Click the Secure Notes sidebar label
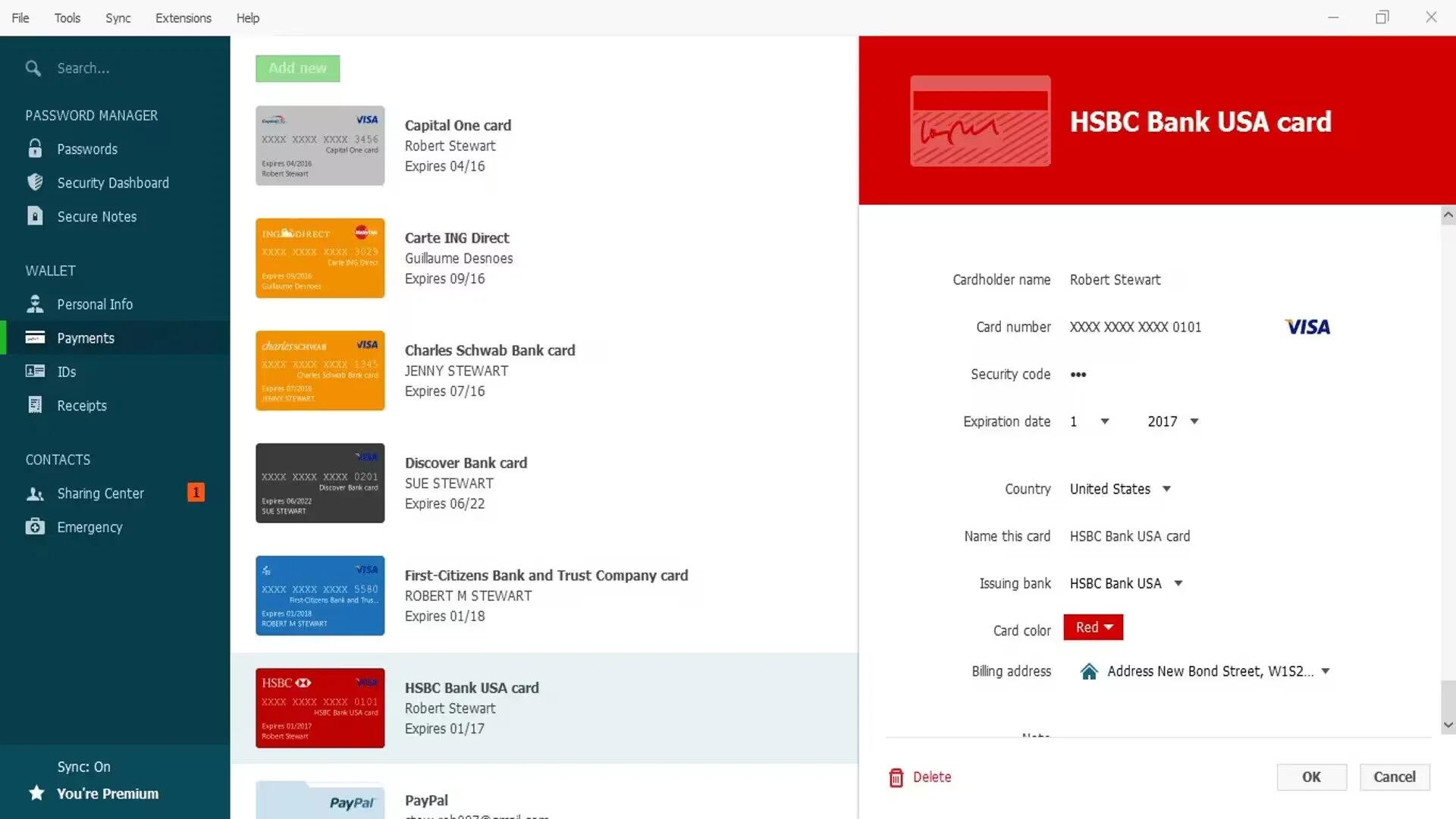The image size is (1456, 819). pos(97,217)
